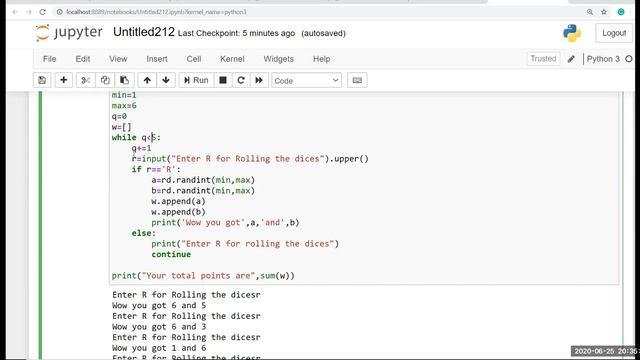Copy selected cells using the toolbar icon

coord(105,80)
